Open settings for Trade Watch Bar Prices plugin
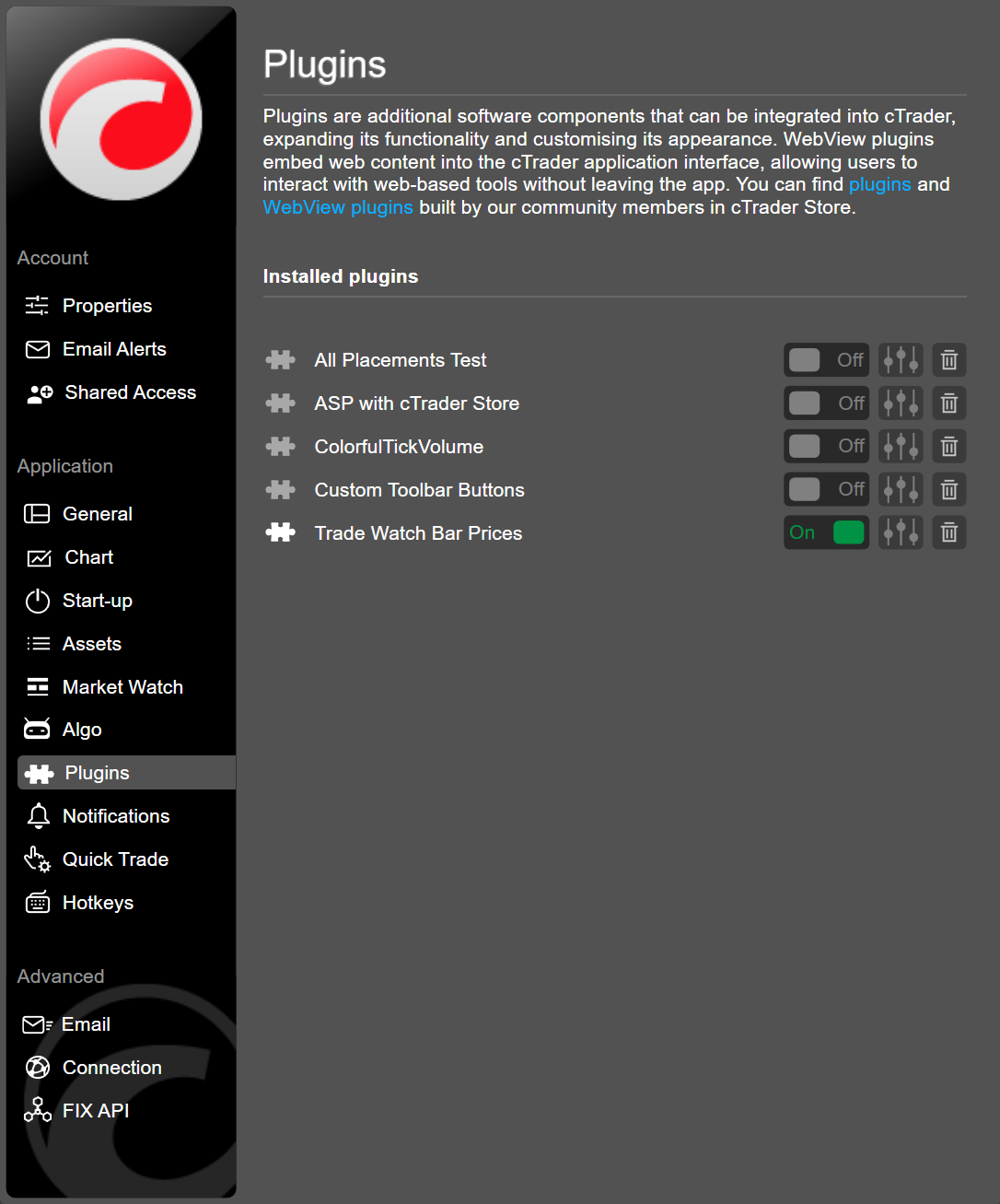Image resolution: width=1000 pixels, height=1204 pixels. click(x=900, y=532)
